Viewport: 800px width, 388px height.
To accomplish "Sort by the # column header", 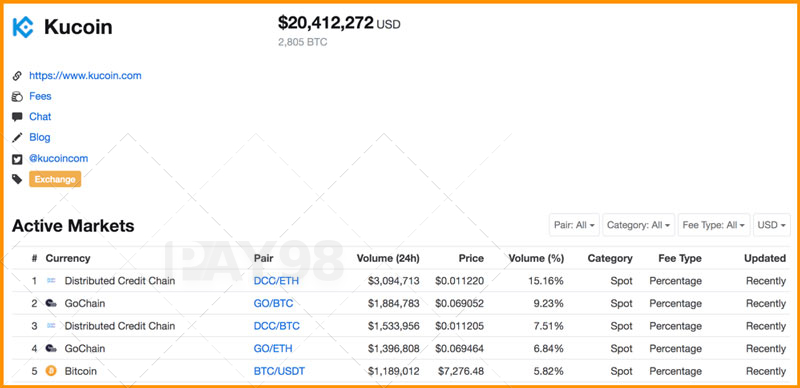I will pyautogui.click(x=34, y=258).
